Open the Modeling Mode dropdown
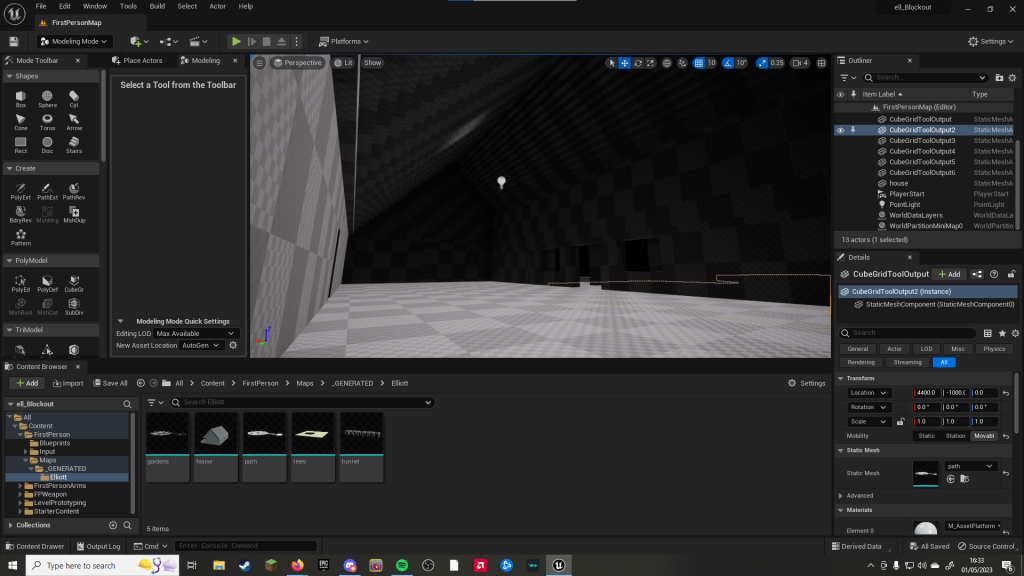Viewport: 1024px width, 576px height. click(x=76, y=41)
